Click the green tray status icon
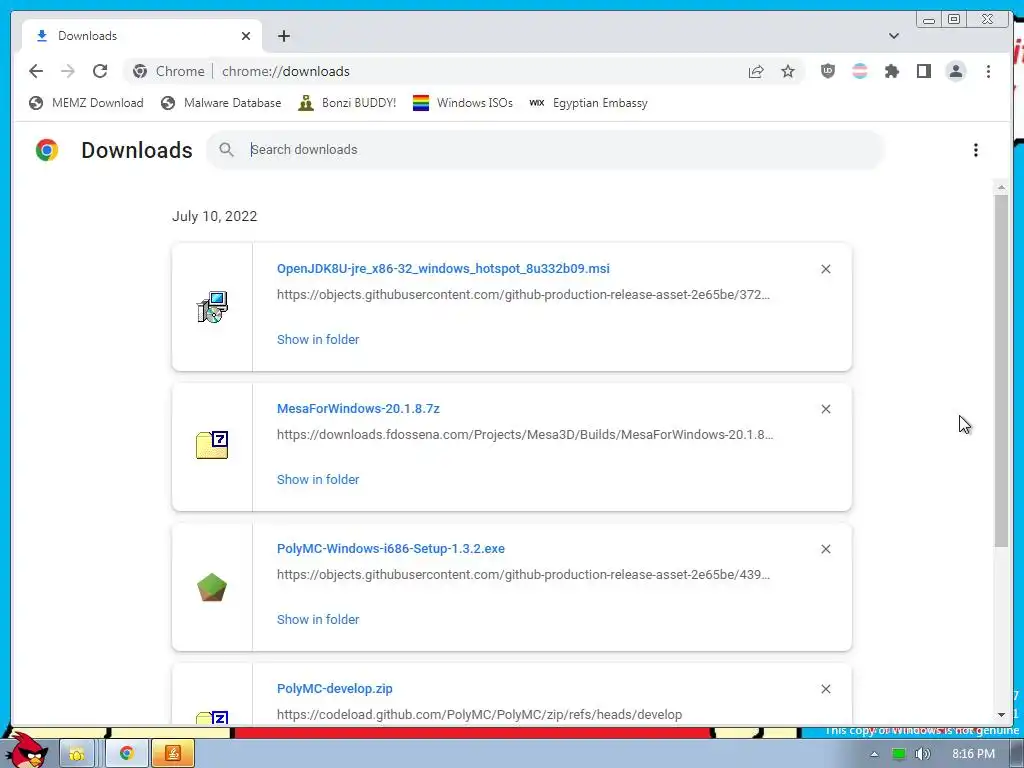Screen dimensions: 1024x768 (x=899, y=754)
